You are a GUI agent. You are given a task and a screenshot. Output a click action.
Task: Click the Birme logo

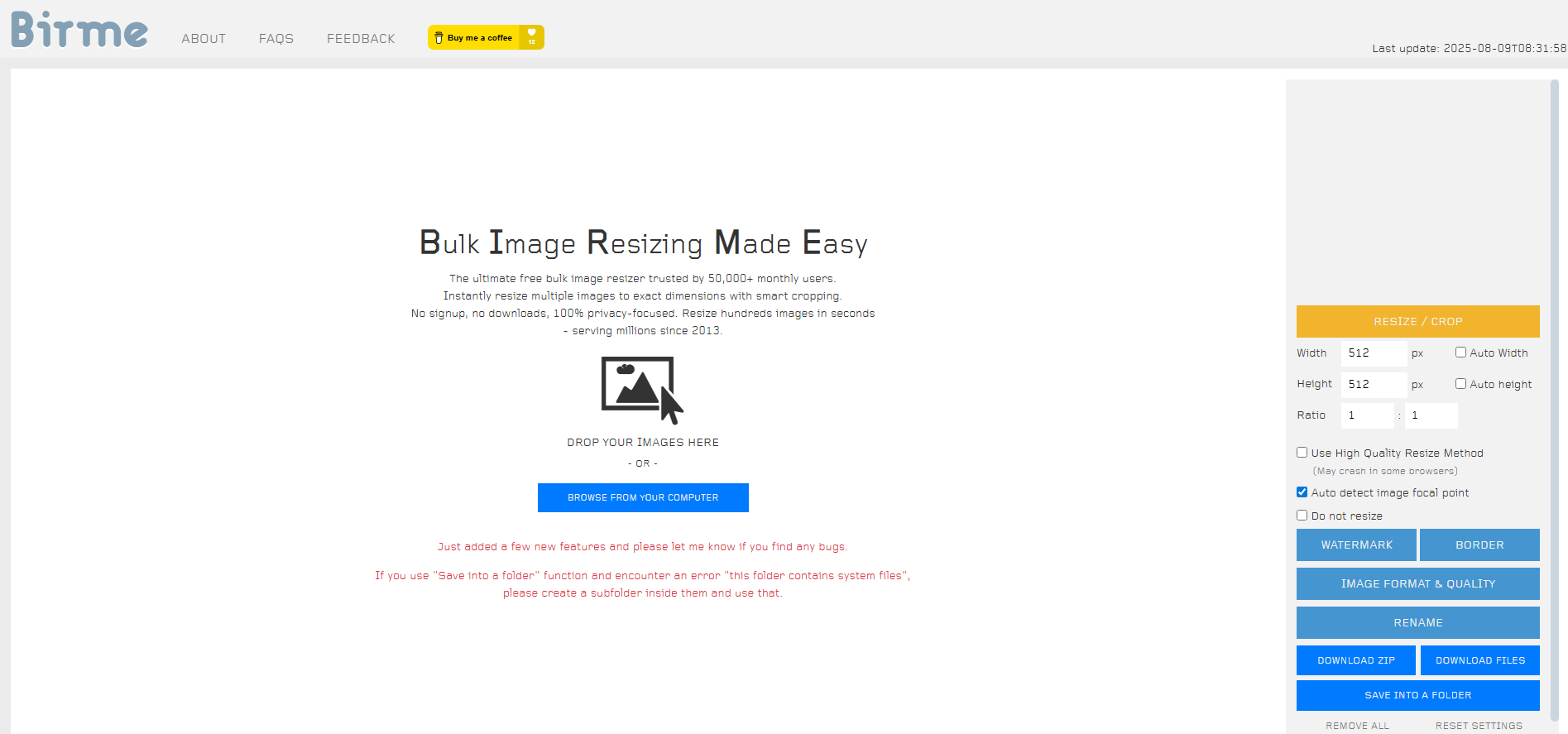[x=79, y=30]
